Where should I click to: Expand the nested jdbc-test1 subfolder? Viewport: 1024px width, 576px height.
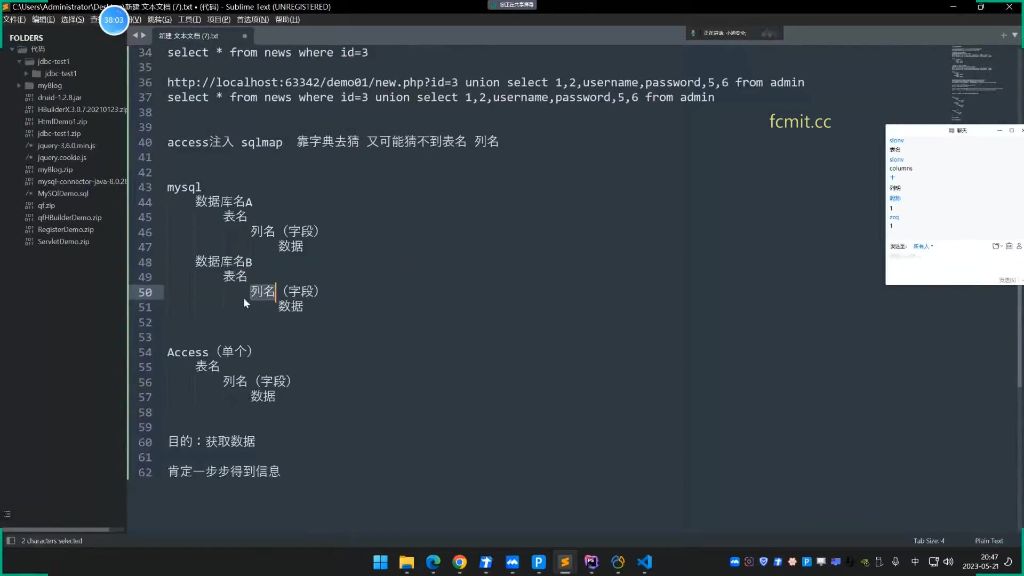pyautogui.click(x=27, y=74)
